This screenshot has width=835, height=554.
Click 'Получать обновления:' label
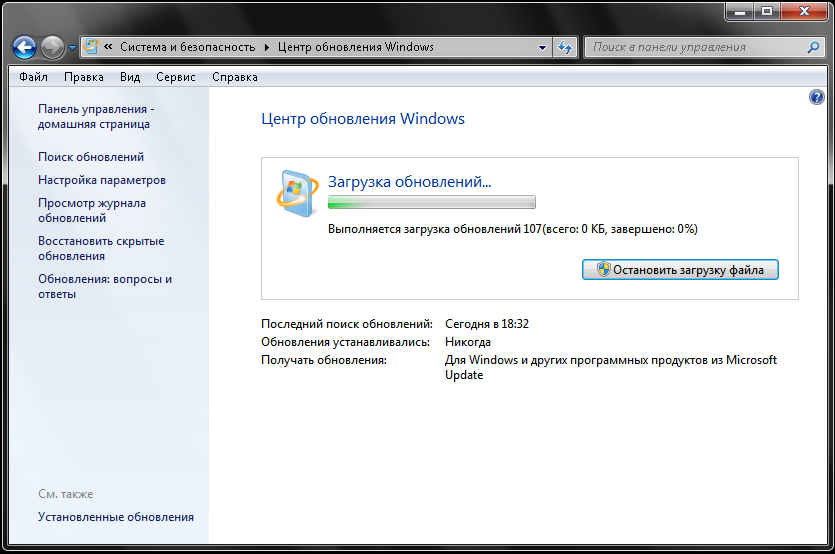click(x=324, y=360)
